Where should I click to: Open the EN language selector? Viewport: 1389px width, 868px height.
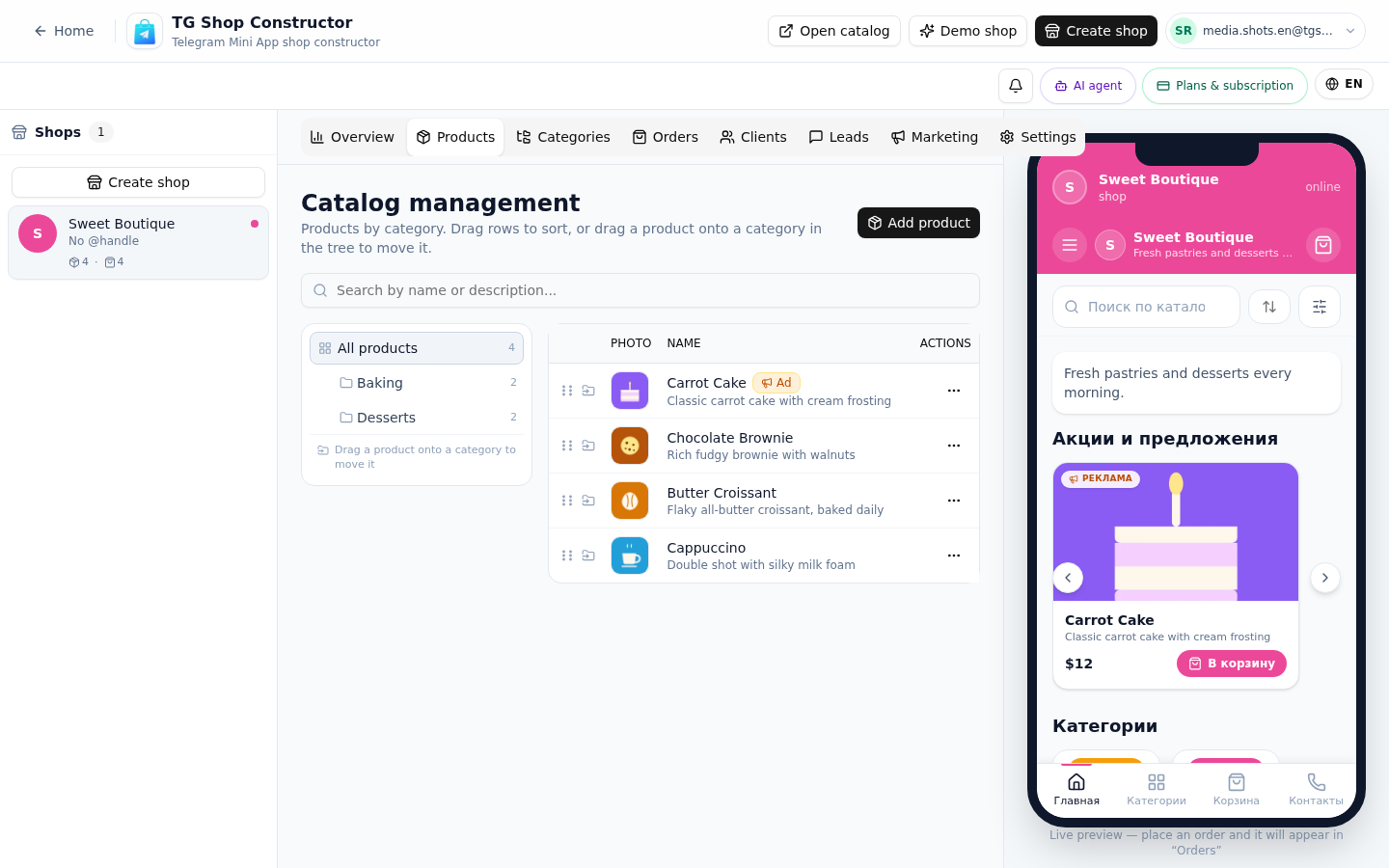point(1344,84)
